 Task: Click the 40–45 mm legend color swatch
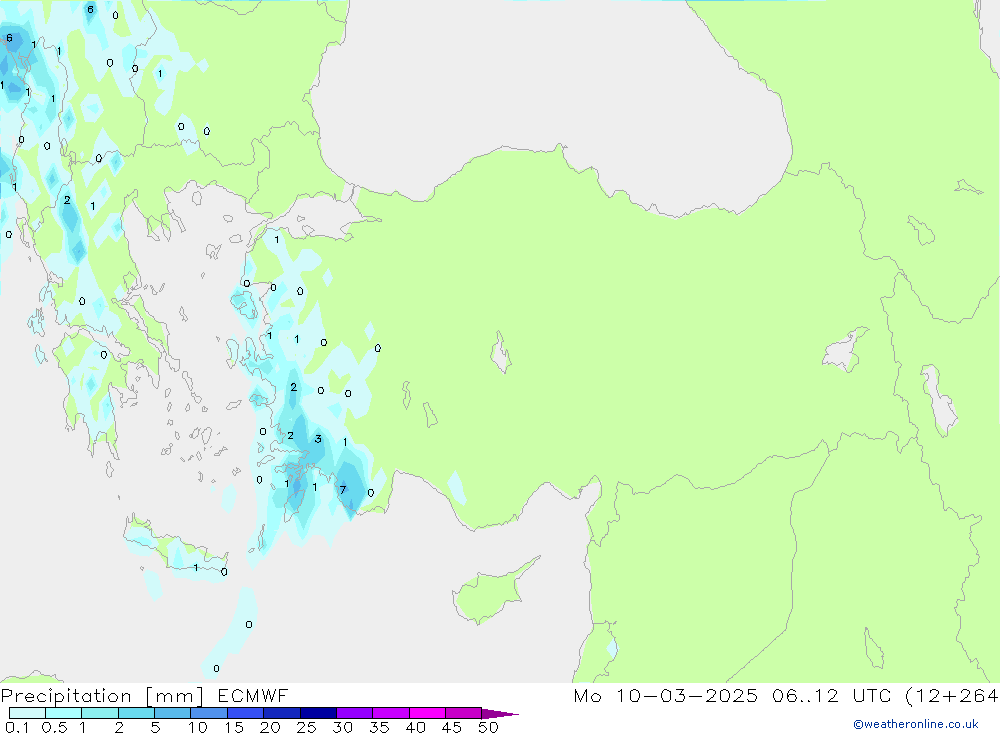point(427,713)
